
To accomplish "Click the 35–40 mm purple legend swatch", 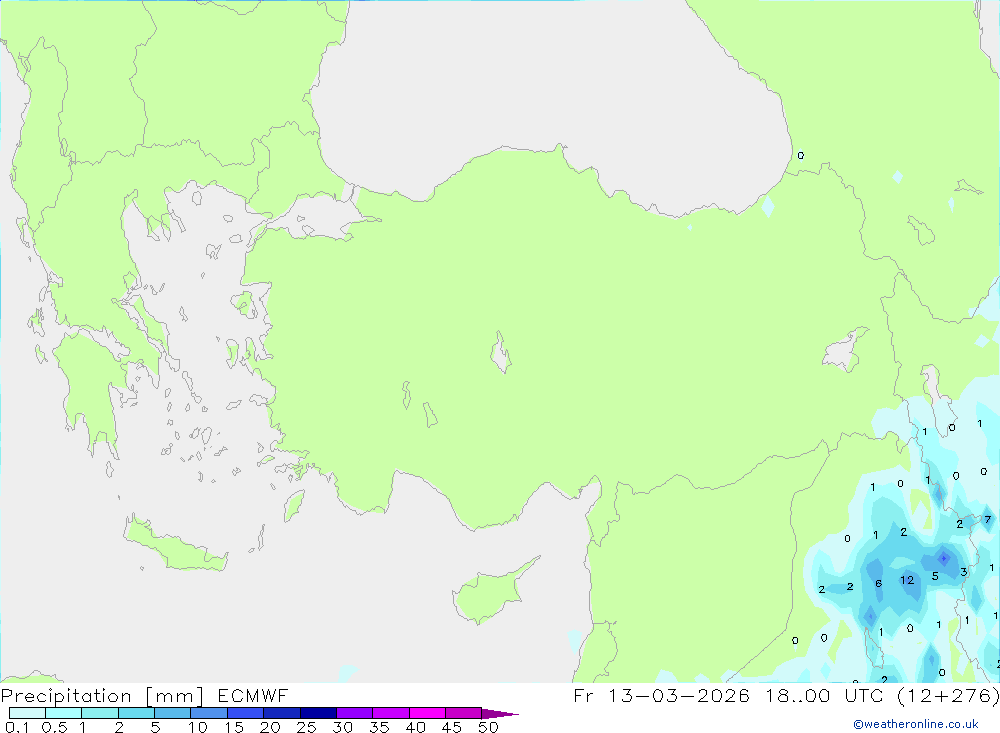I will click(390, 713).
